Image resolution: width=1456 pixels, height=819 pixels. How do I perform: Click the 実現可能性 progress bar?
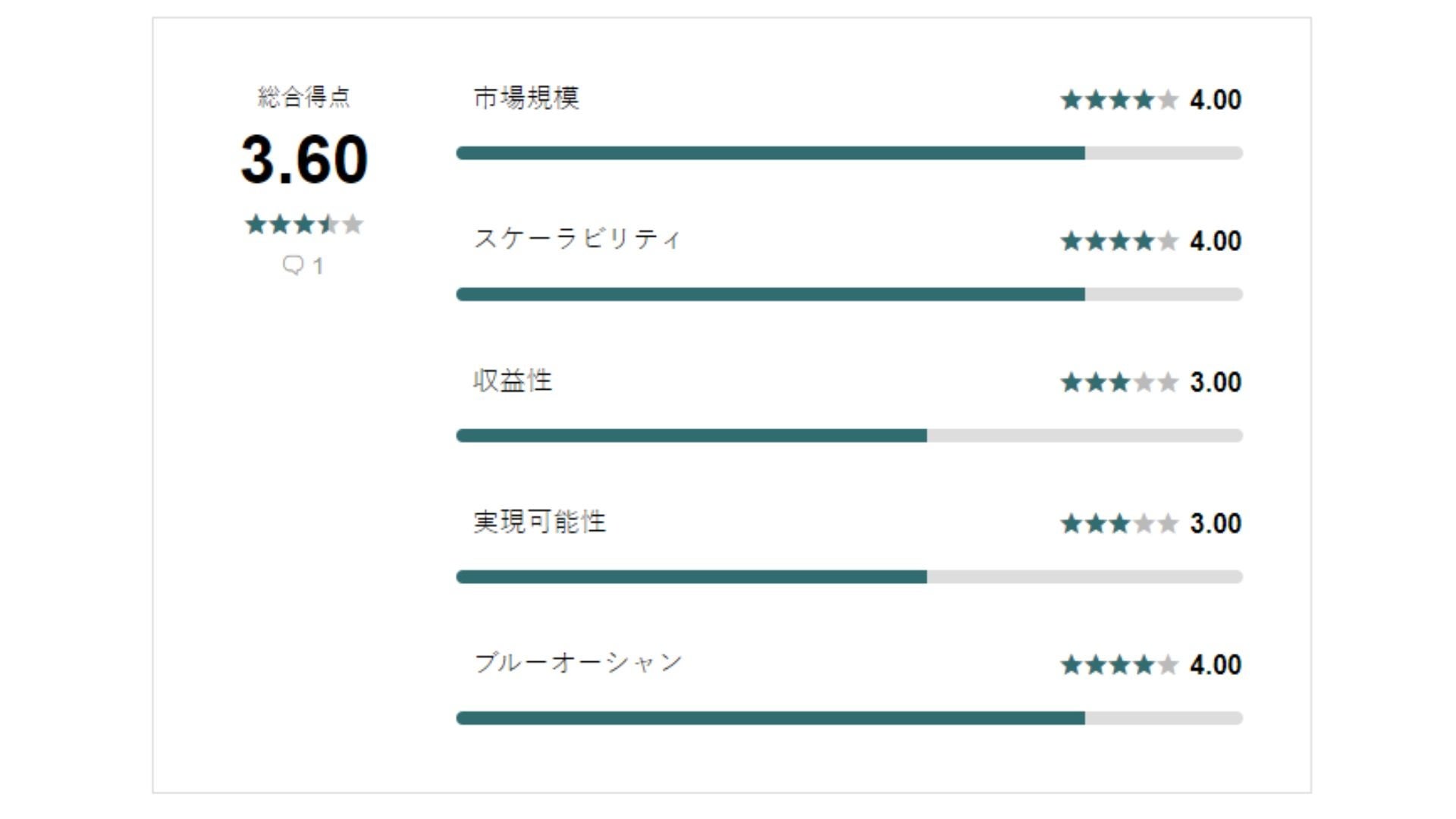[849, 577]
